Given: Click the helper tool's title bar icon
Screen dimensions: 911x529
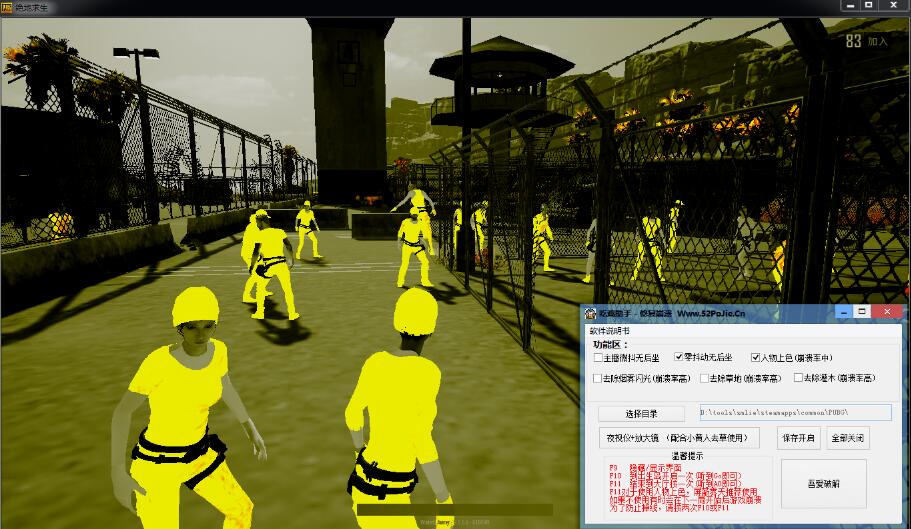Looking at the screenshot, I should [x=590, y=313].
